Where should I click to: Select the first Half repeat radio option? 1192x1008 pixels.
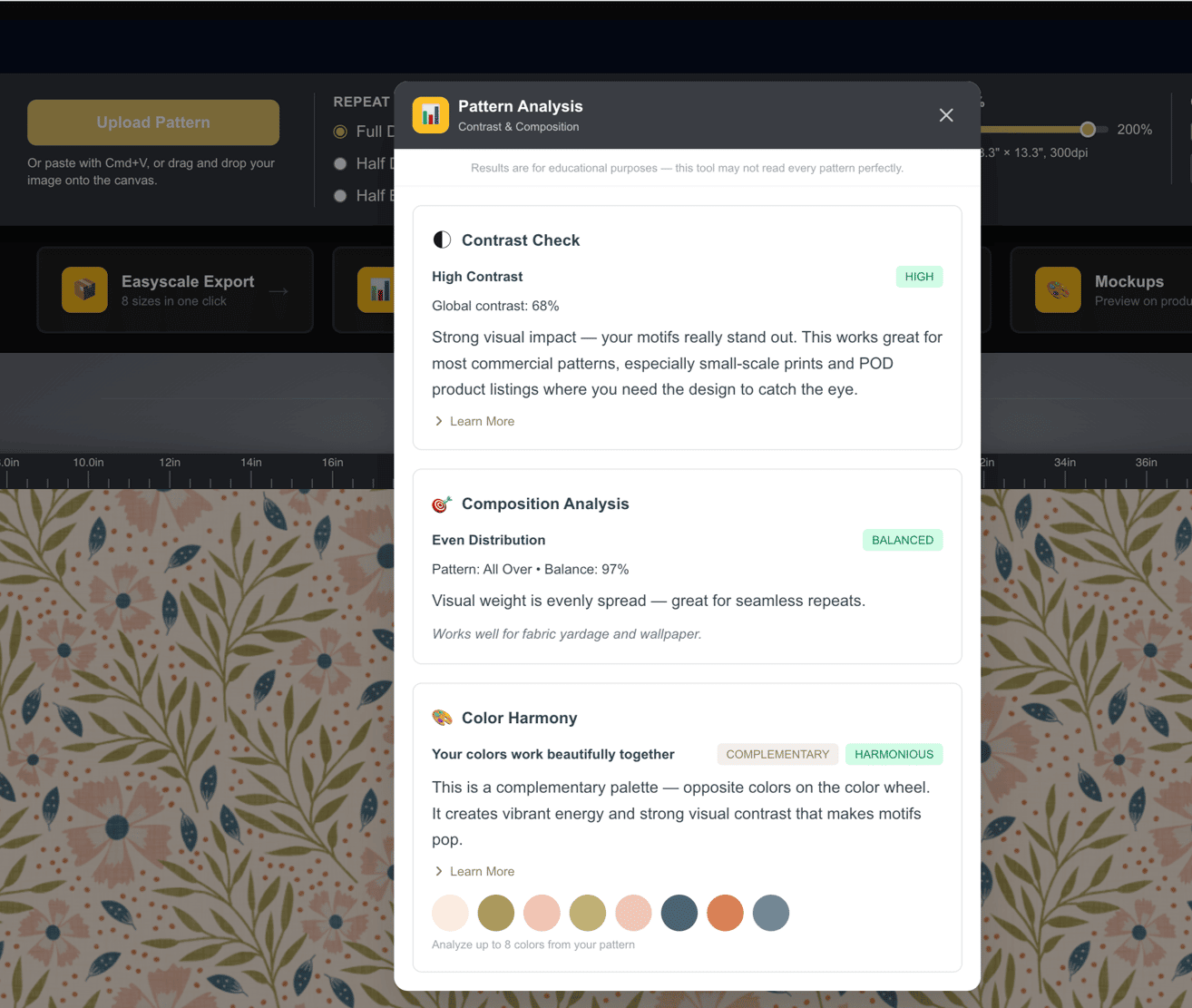(x=340, y=163)
